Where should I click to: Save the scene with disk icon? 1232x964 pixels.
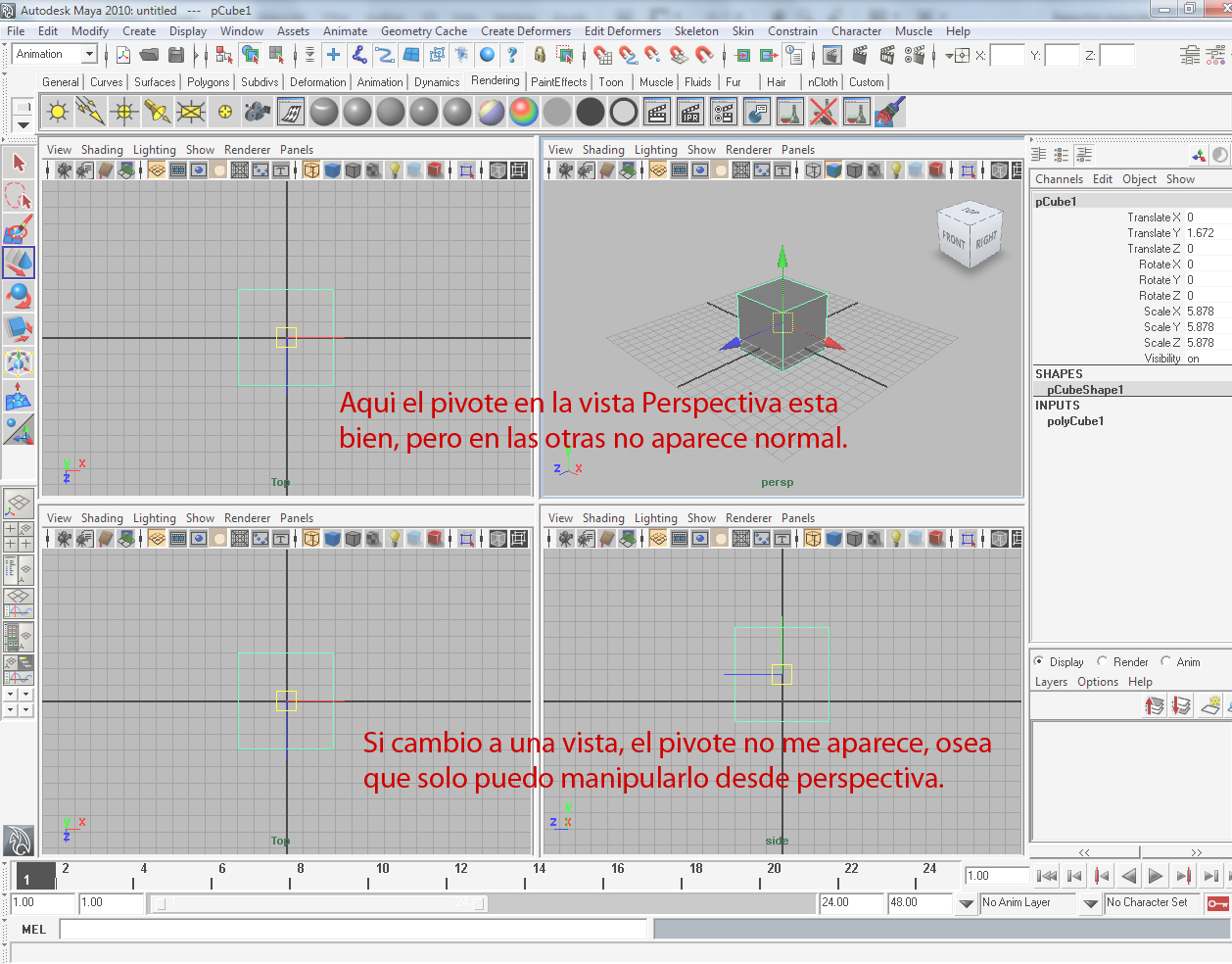click(176, 55)
